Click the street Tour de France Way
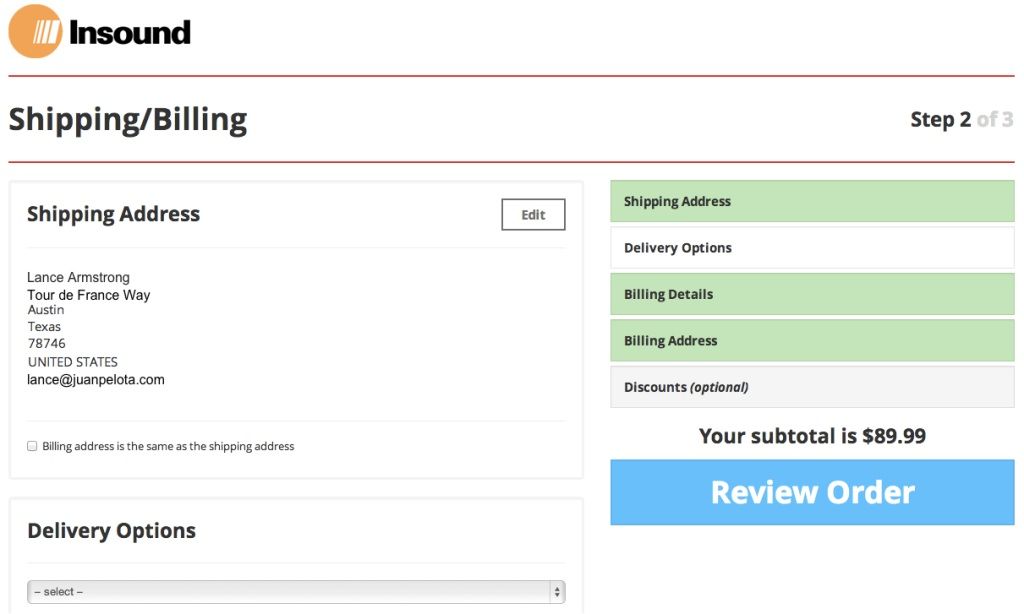The width and height of the screenshot is (1024, 614). 89,295
